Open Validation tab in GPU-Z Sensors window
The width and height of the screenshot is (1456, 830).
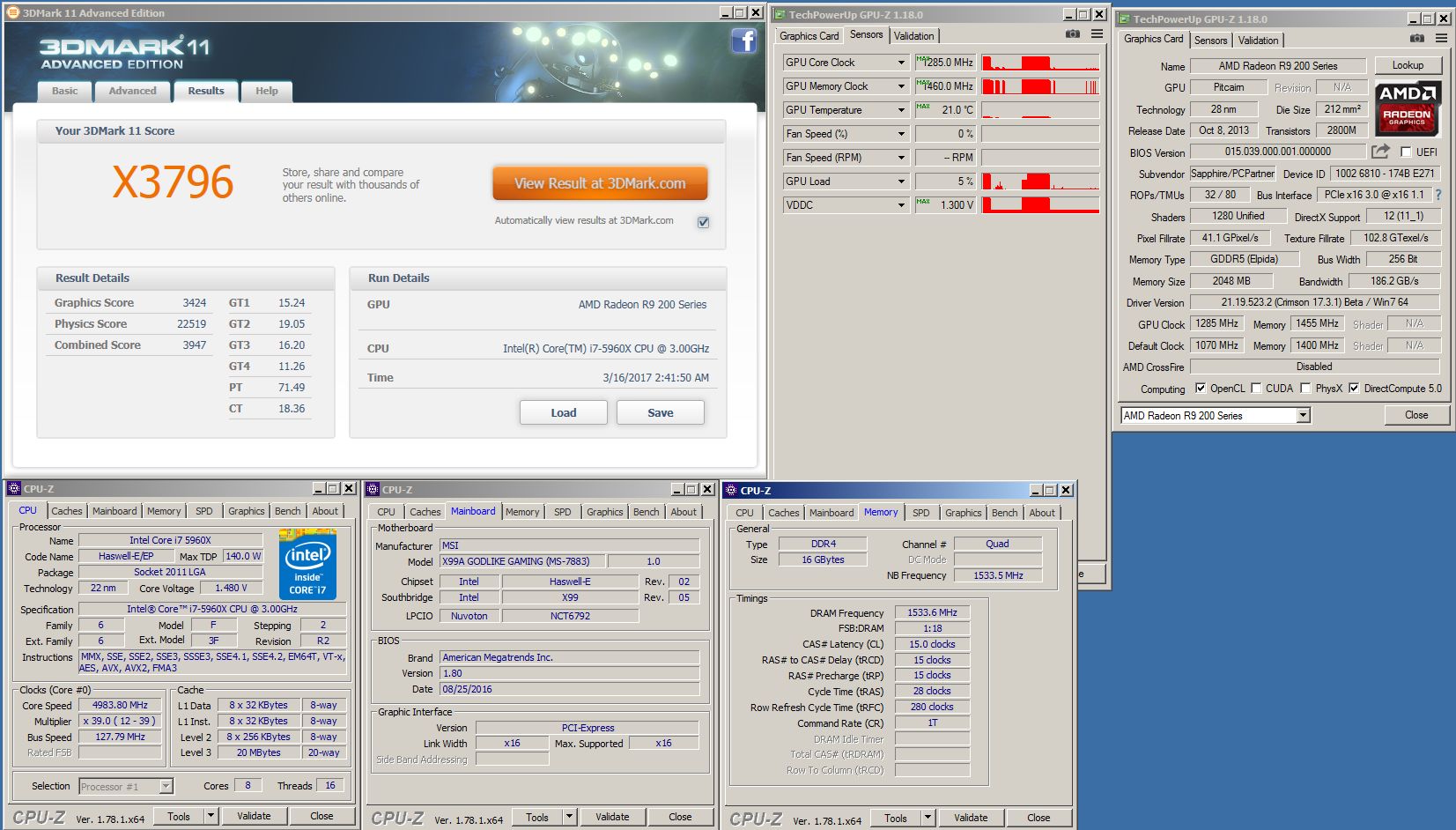point(913,36)
